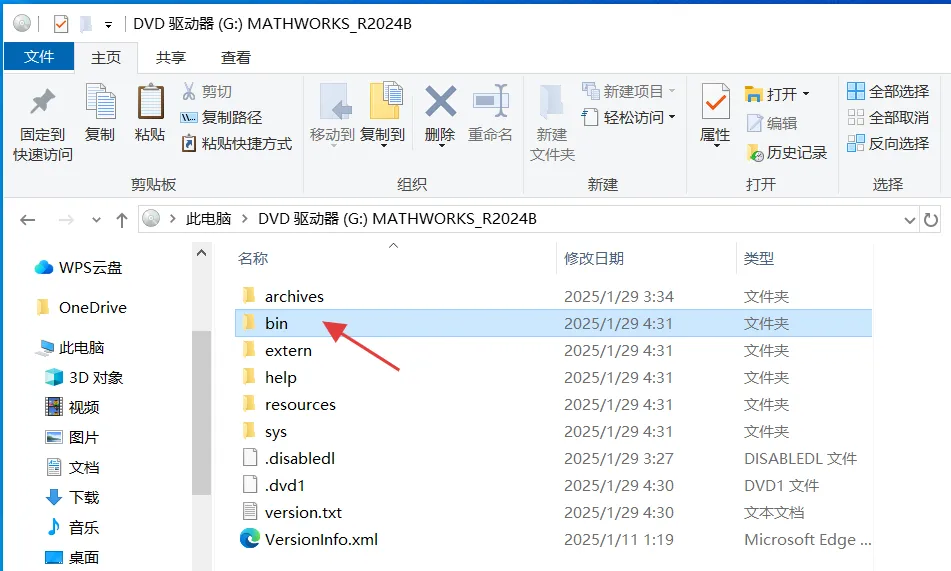The width and height of the screenshot is (951, 571).
Task: Click the Refresh button beside address bar
Action: (931, 220)
